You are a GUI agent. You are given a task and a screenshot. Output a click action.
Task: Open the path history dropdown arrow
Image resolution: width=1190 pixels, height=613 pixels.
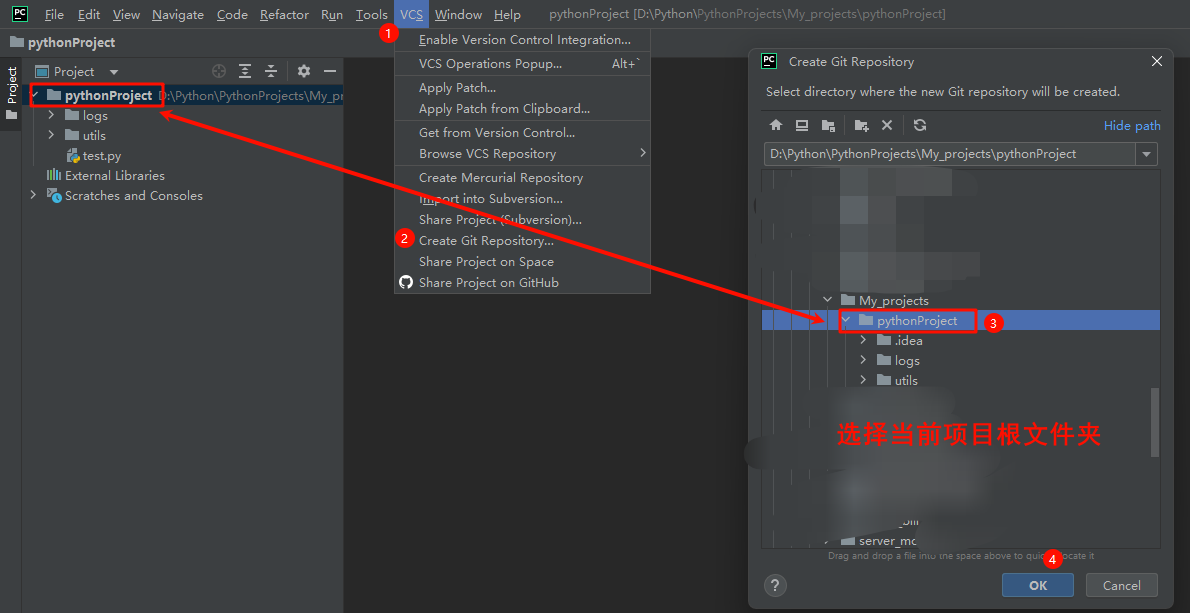[1146, 154]
